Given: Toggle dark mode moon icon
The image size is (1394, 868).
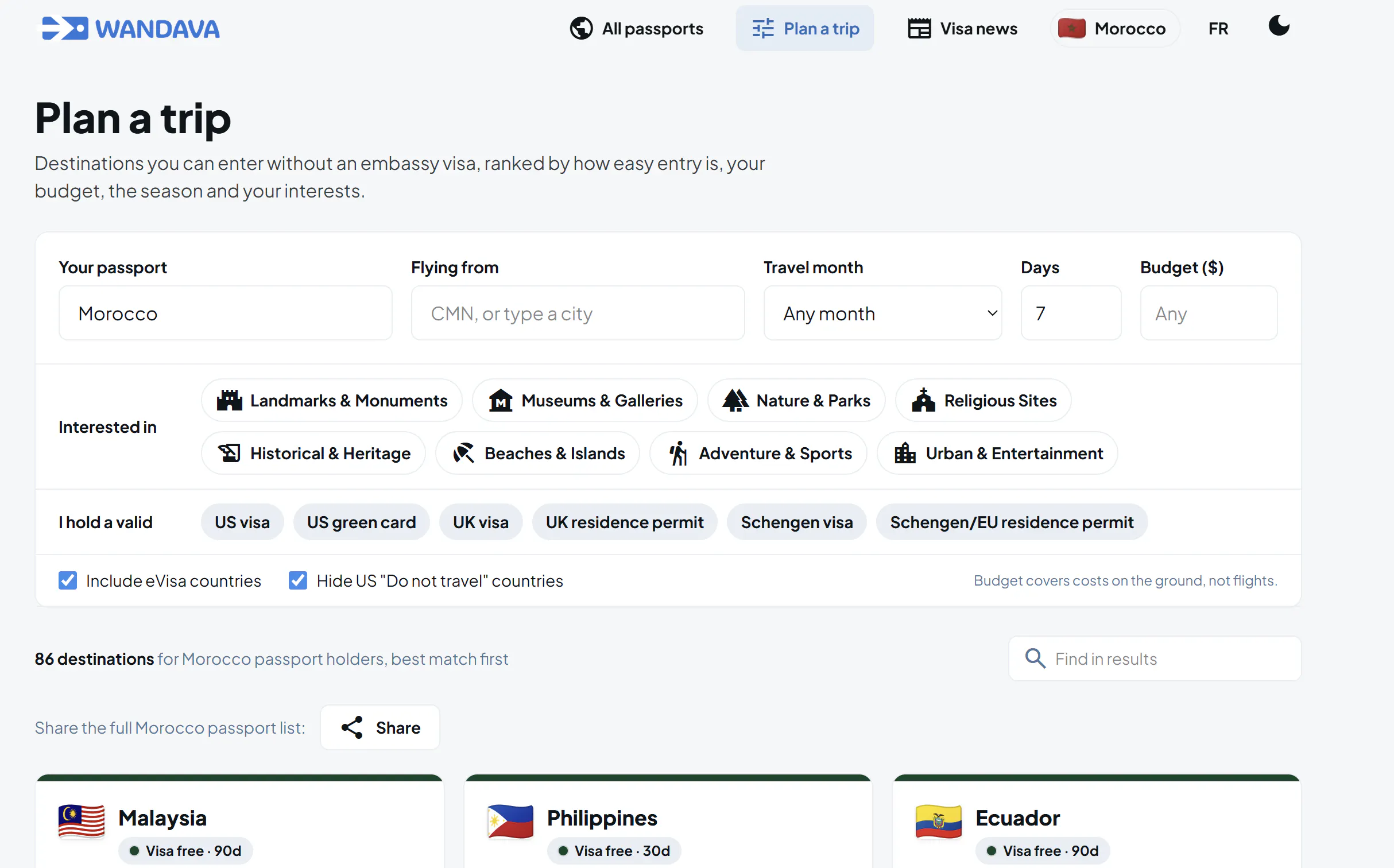Looking at the screenshot, I should pos(1279,26).
